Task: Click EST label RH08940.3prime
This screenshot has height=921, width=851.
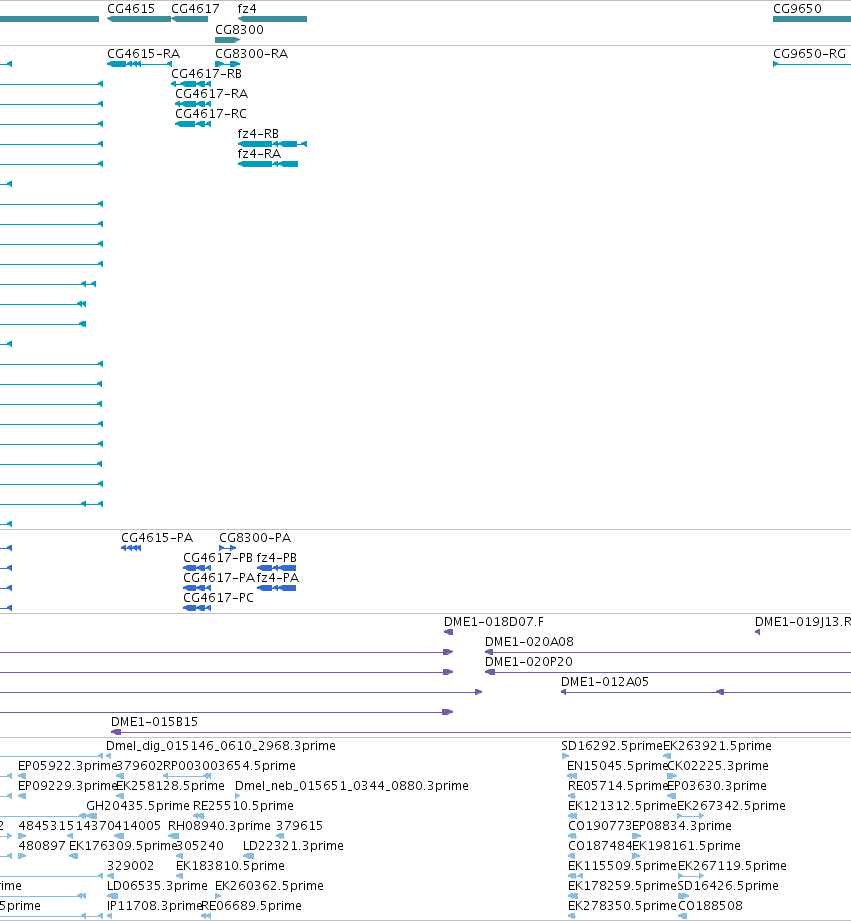Action: point(219,826)
